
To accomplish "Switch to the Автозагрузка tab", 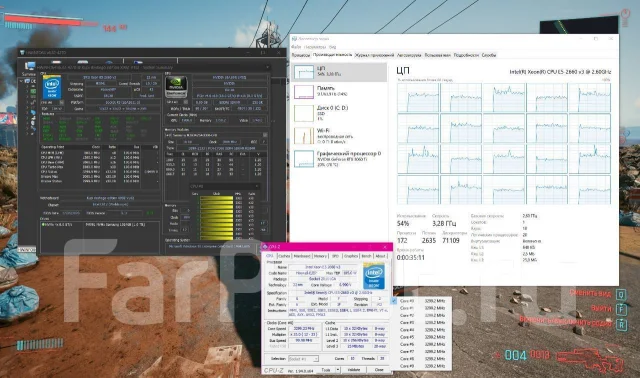I will click(x=409, y=55).
